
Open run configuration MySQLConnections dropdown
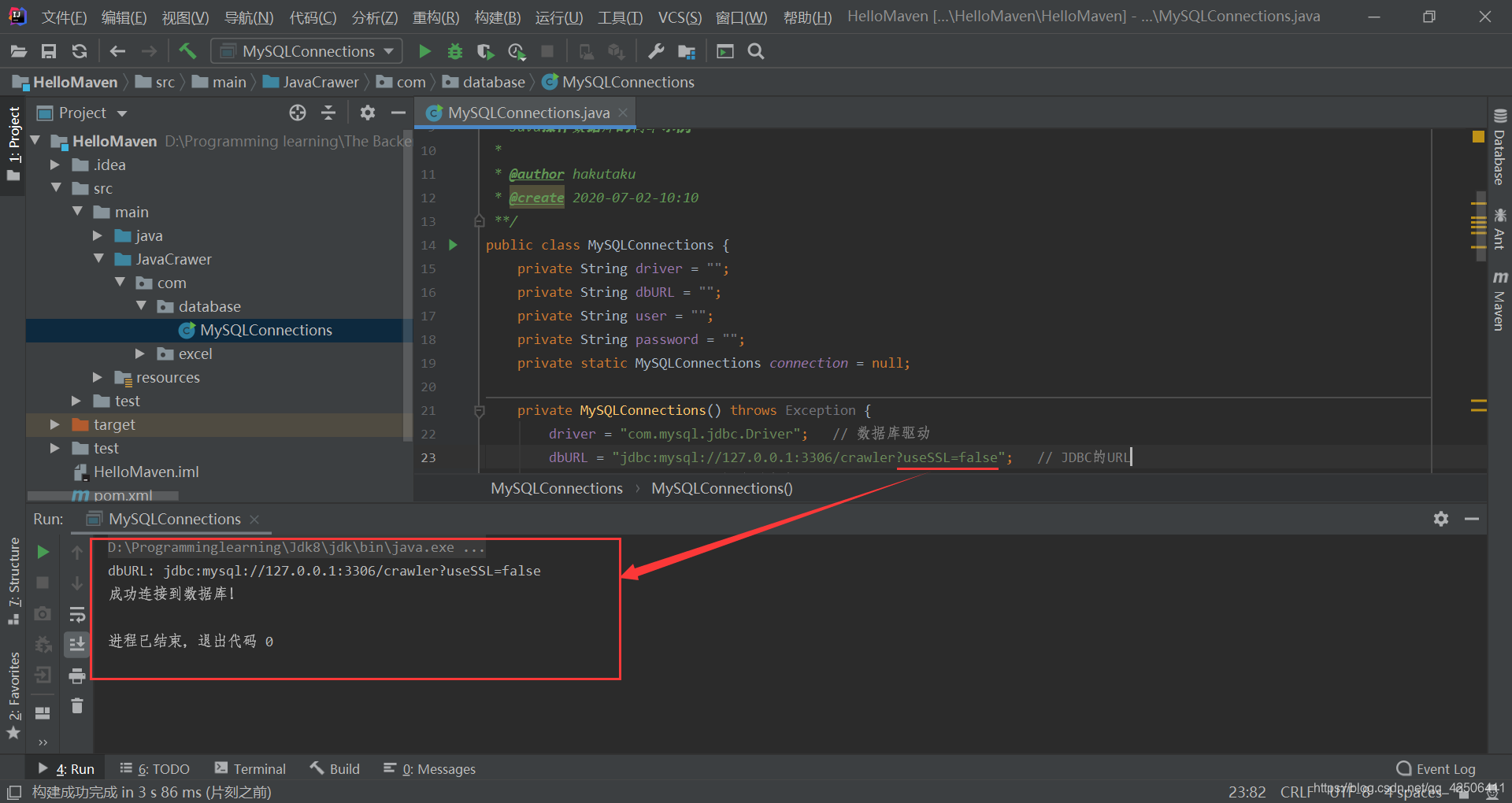coord(307,51)
